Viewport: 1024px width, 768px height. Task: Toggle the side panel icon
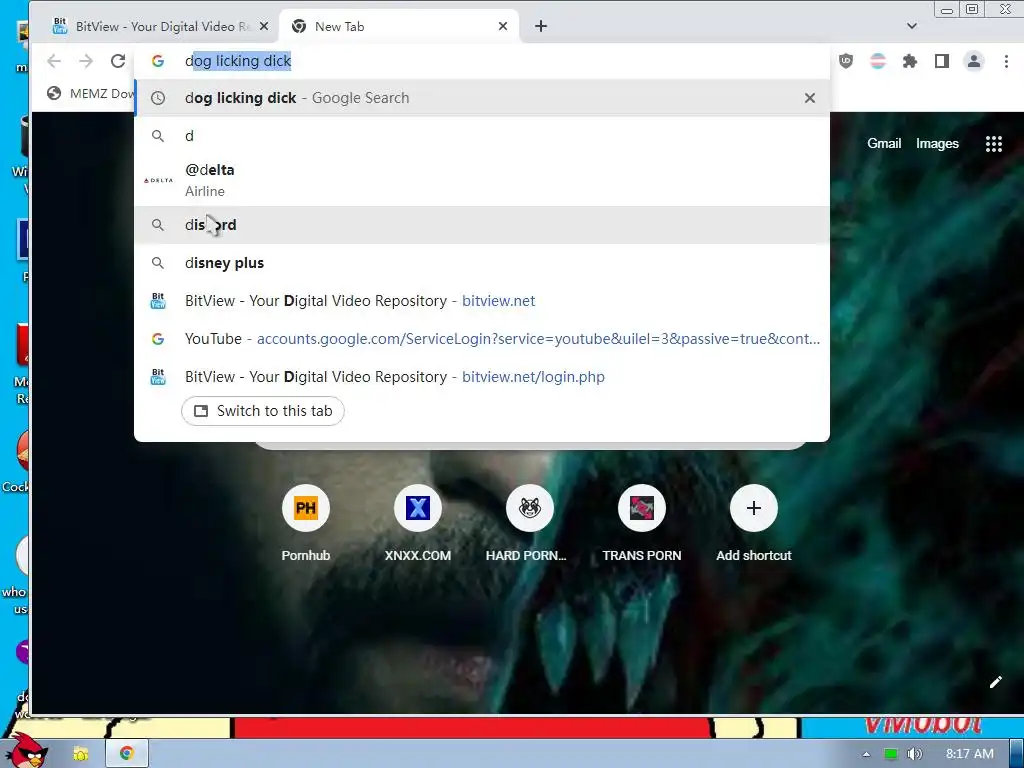(x=942, y=61)
